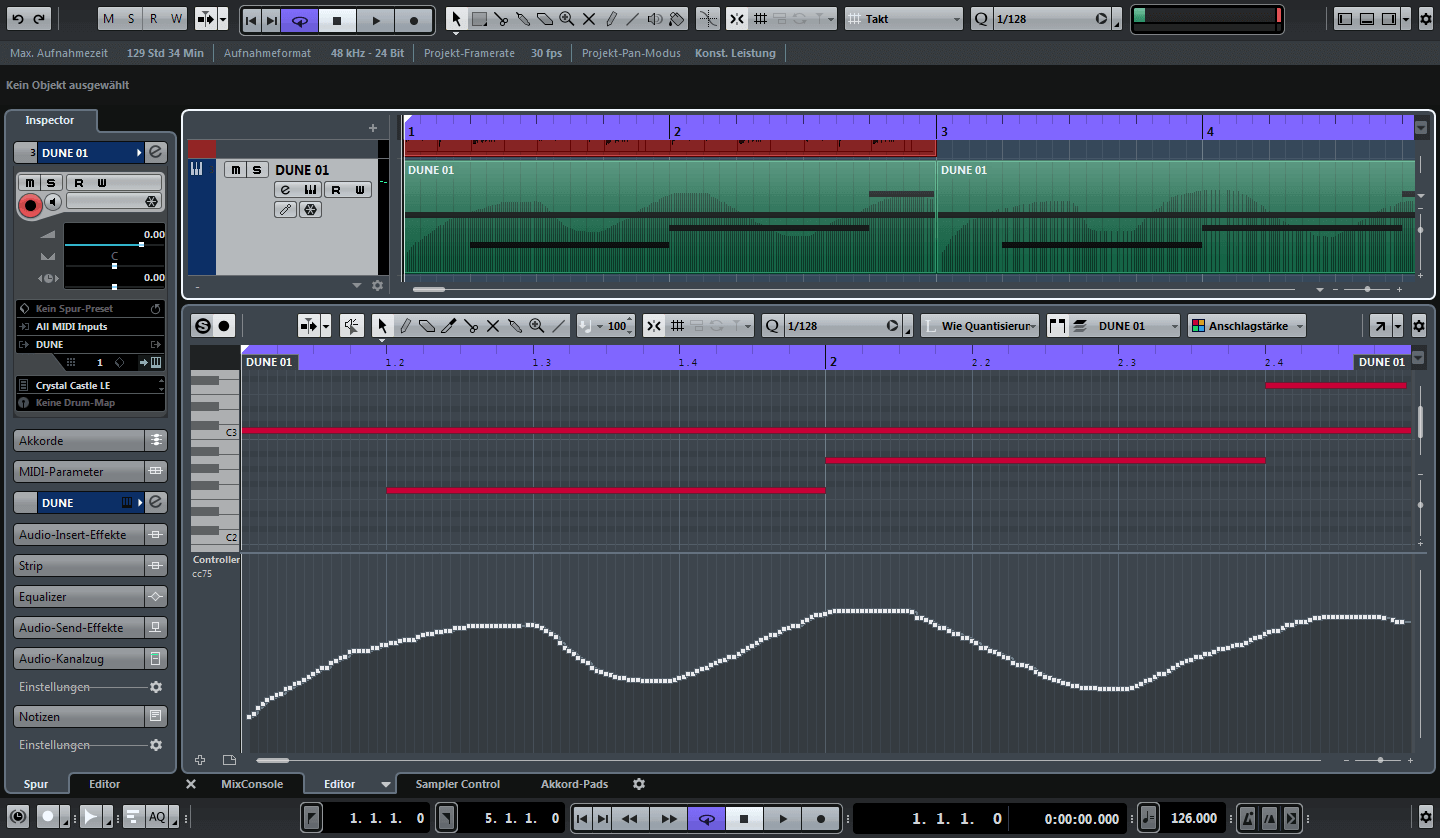The height and width of the screenshot is (838, 1440).
Task: Play from the bottom transport bar
Action: point(783,818)
